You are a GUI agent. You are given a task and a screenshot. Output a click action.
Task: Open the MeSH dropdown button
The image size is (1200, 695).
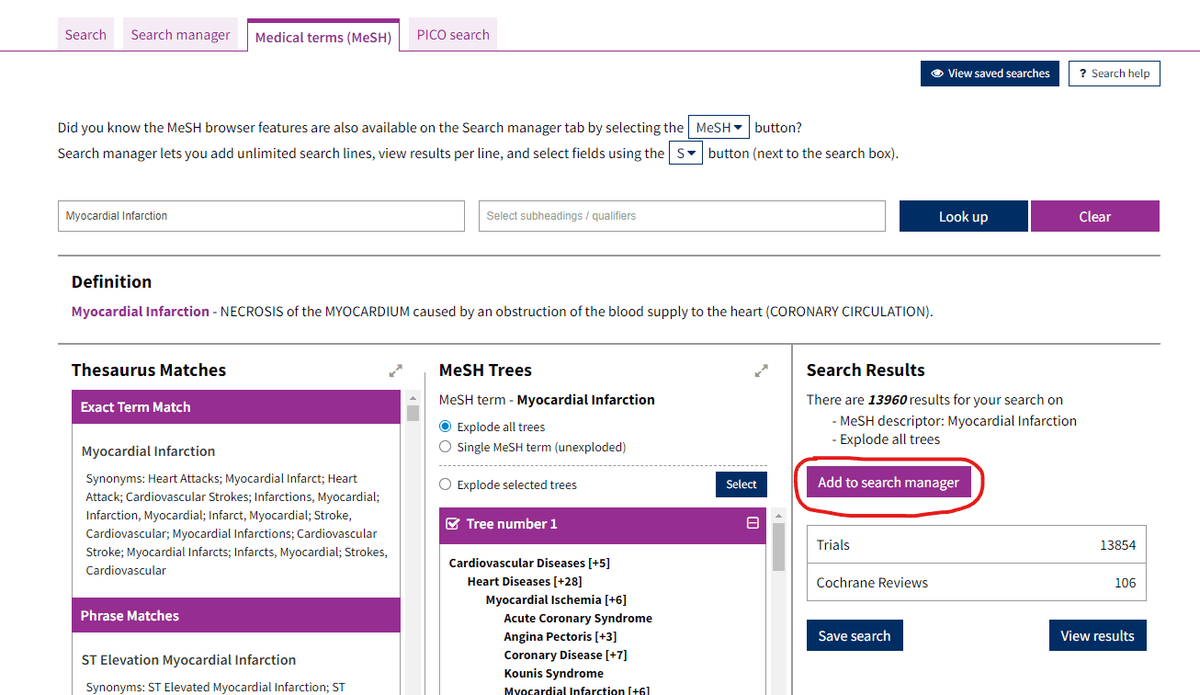click(719, 128)
